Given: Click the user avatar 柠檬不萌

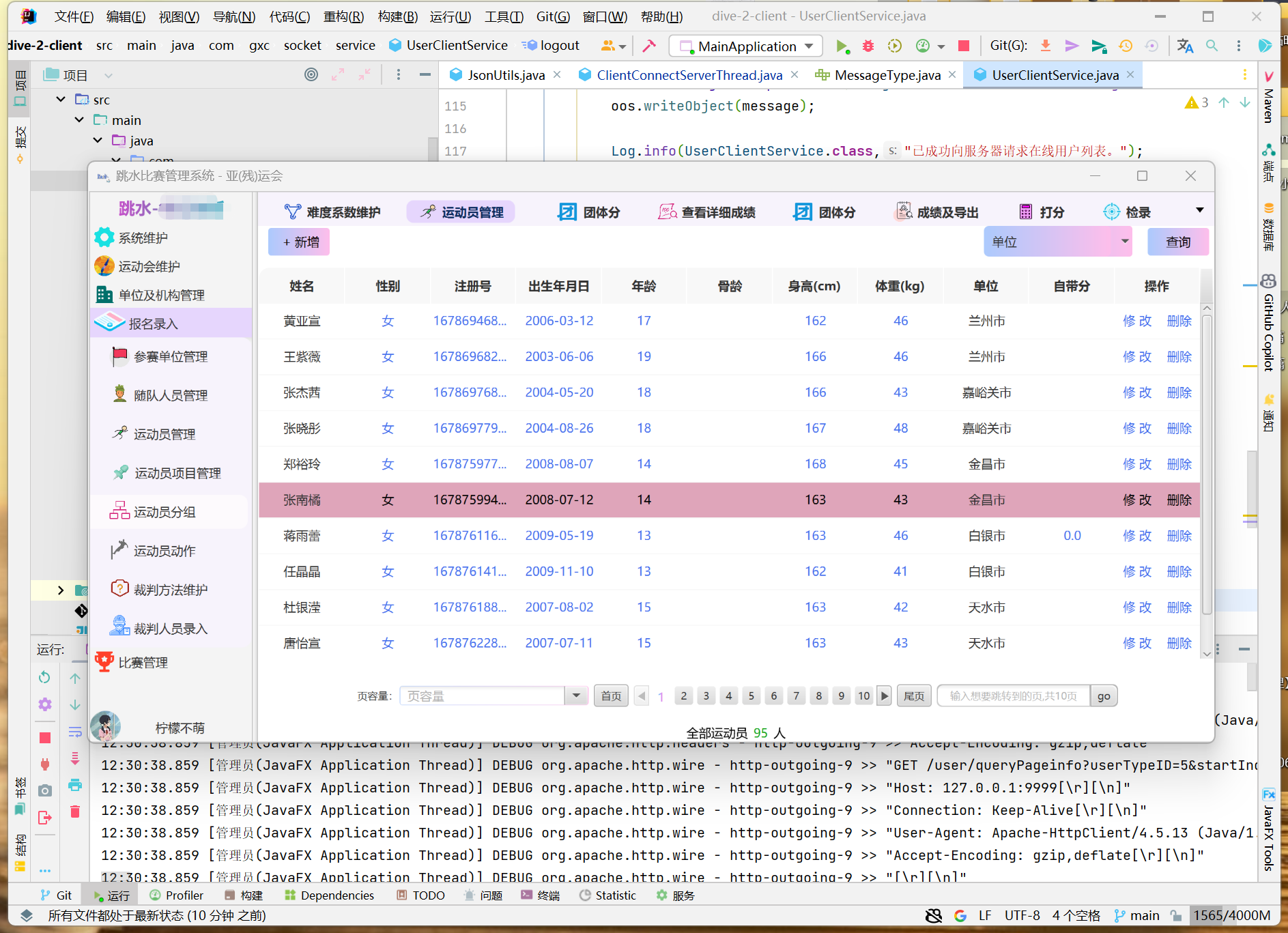Looking at the screenshot, I should (x=106, y=726).
